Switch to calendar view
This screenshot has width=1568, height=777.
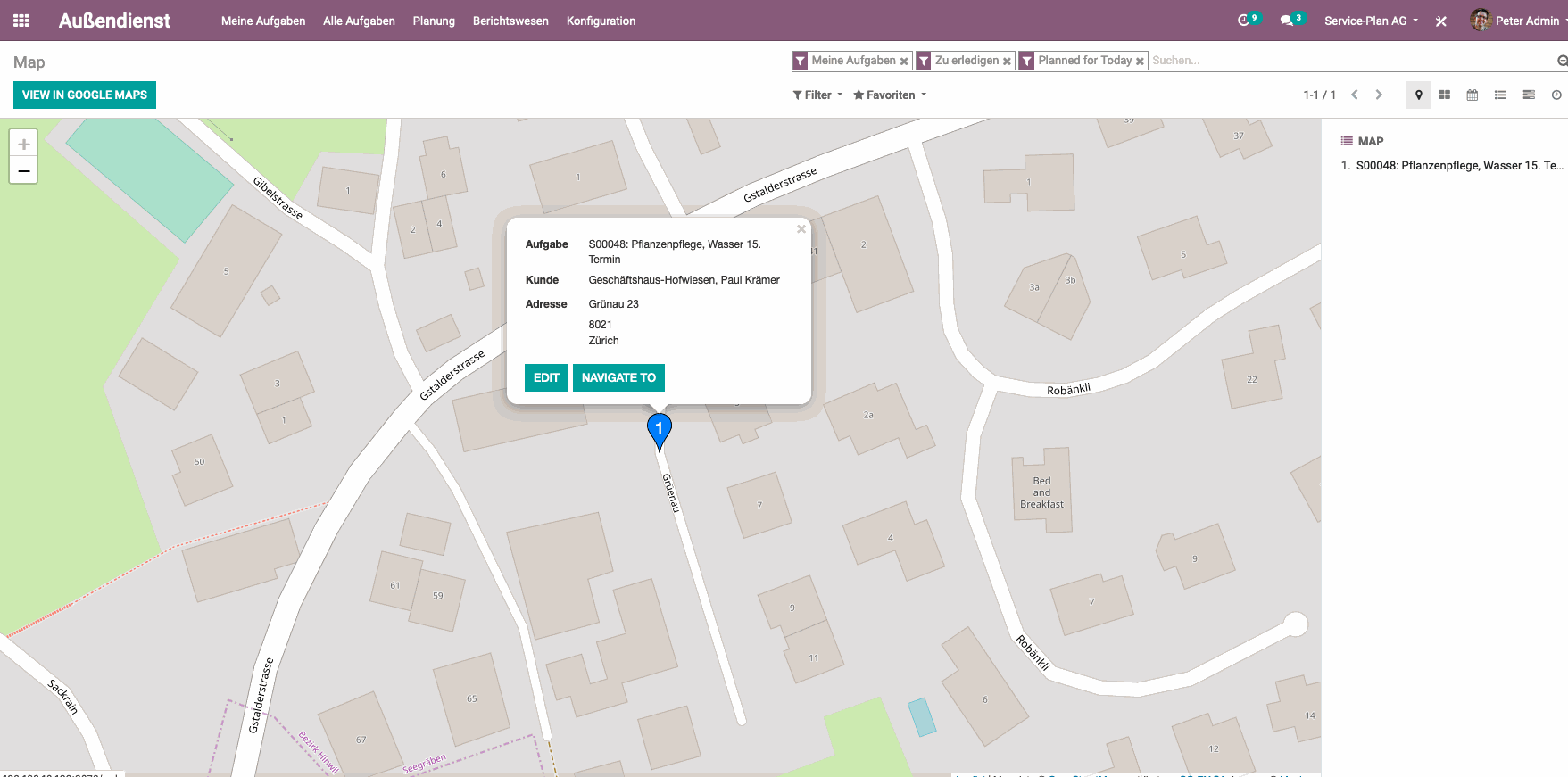coord(1473,95)
